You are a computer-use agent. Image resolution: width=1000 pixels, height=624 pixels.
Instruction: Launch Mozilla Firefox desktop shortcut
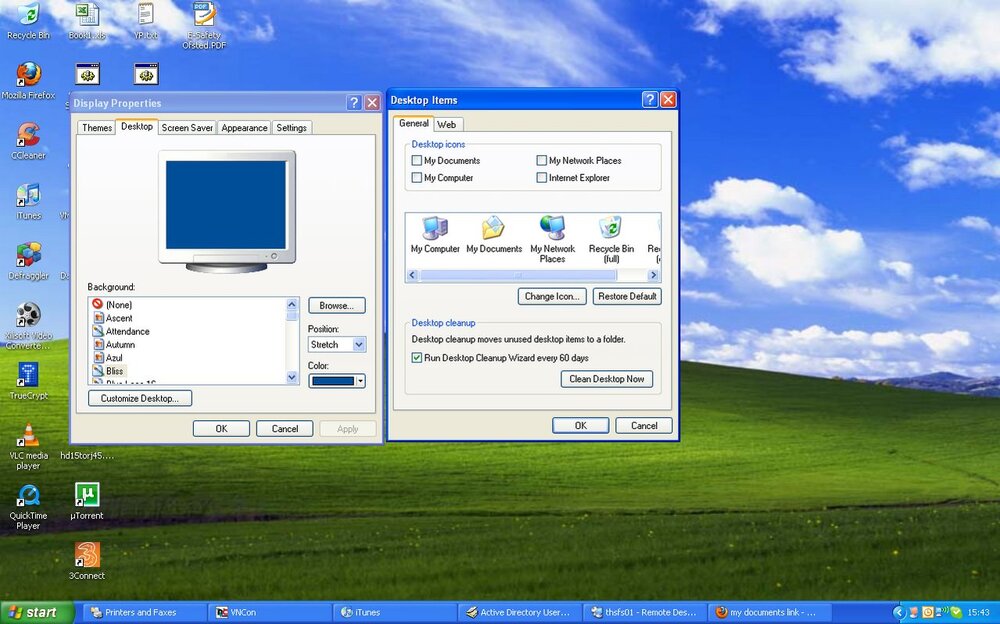[28, 80]
